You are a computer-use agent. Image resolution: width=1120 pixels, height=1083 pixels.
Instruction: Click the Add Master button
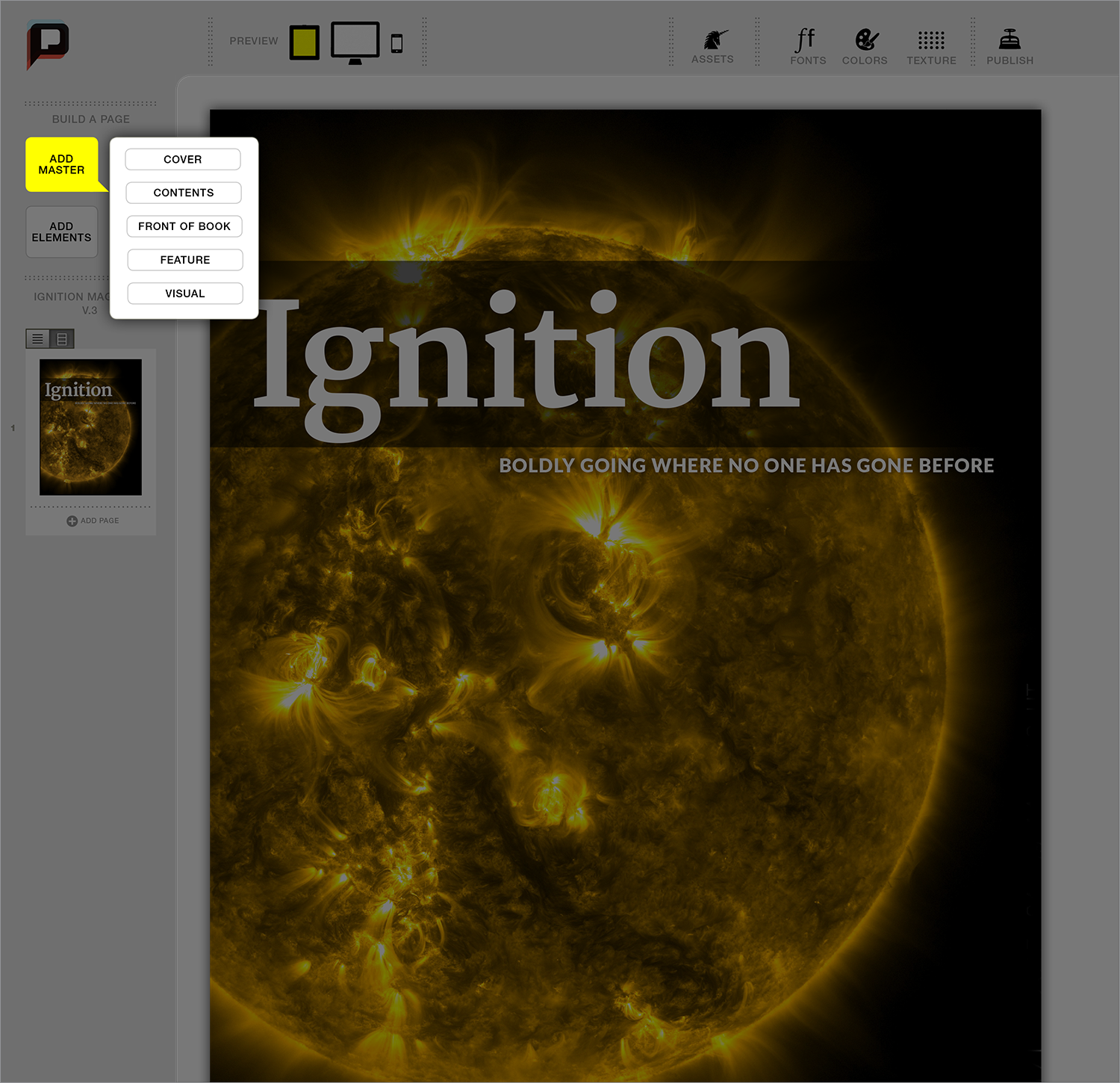62,164
